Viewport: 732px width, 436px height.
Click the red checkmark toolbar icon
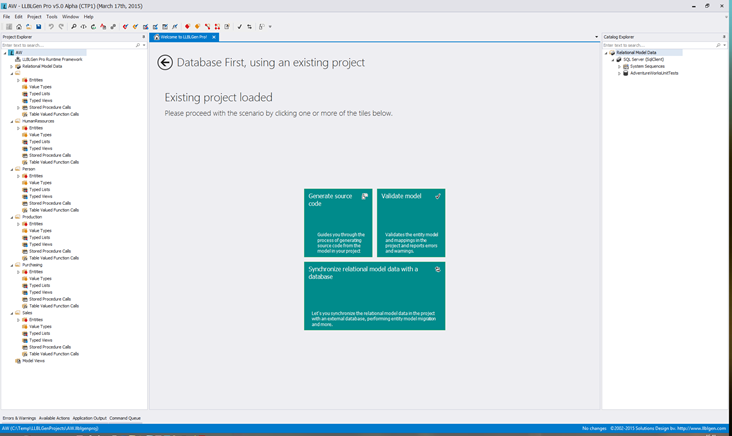[125, 27]
